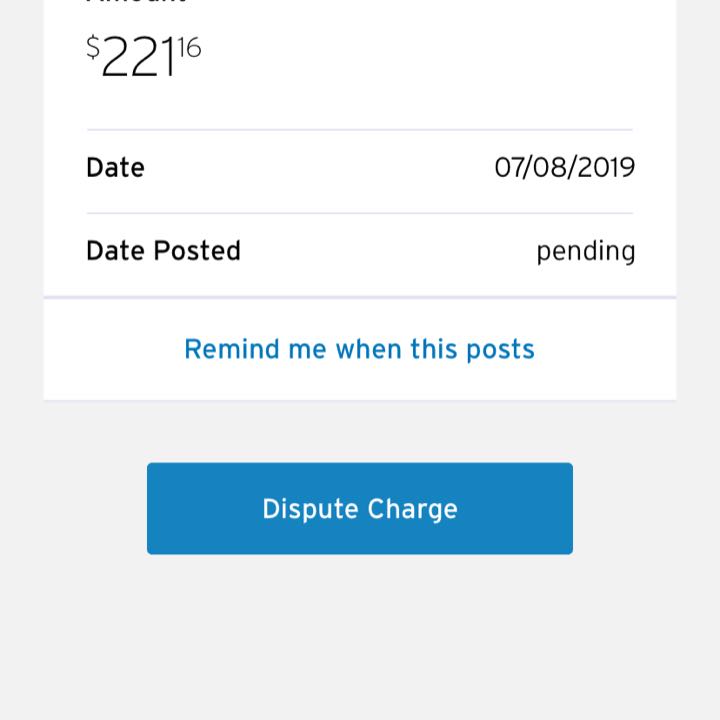The height and width of the screenshot is (720, 720).
Task: Click the partially visible Amount heading
Action: point(136,3)
